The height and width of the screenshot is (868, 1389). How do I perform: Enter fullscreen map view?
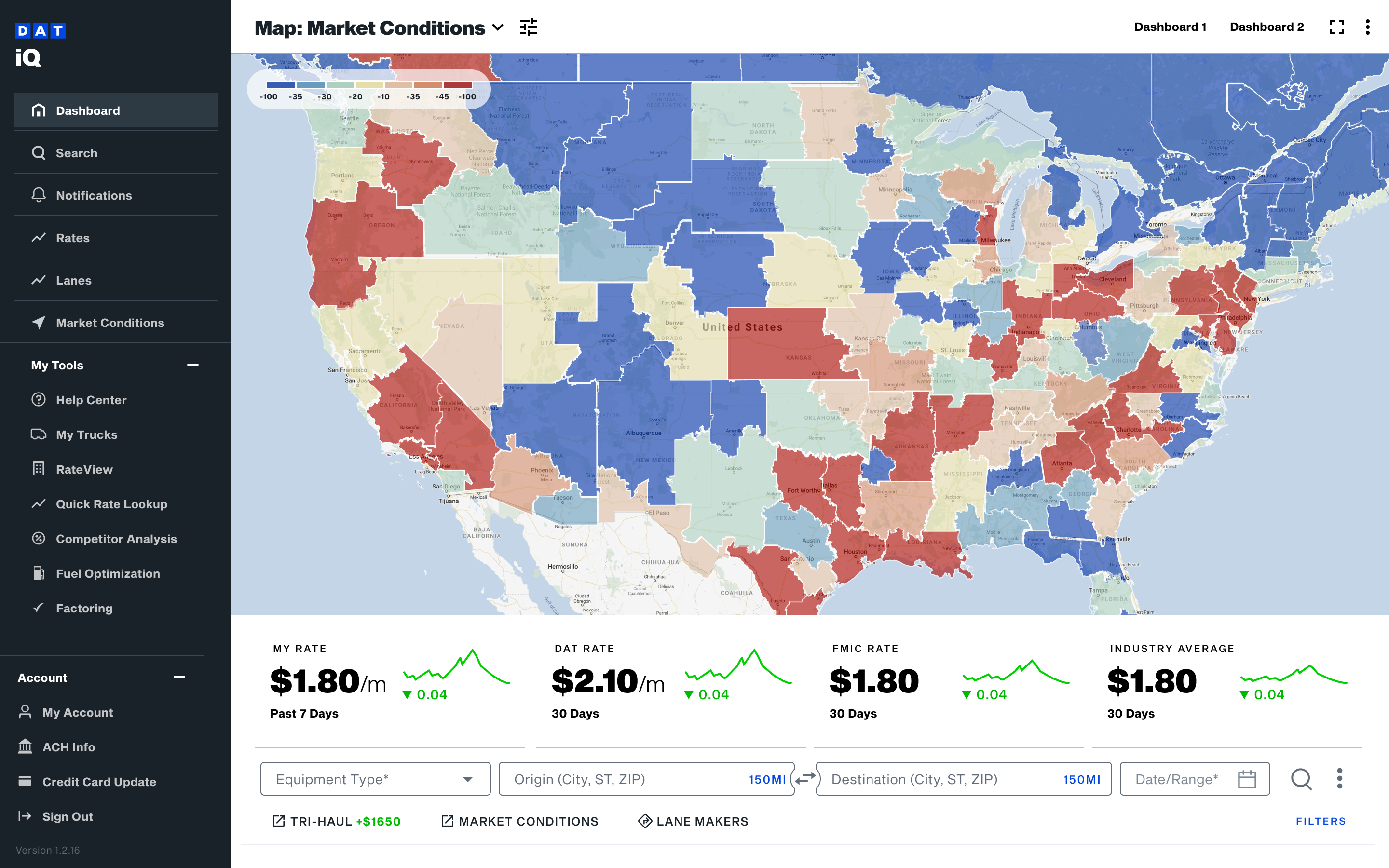pyautogui.click(x=1337, y=27)
